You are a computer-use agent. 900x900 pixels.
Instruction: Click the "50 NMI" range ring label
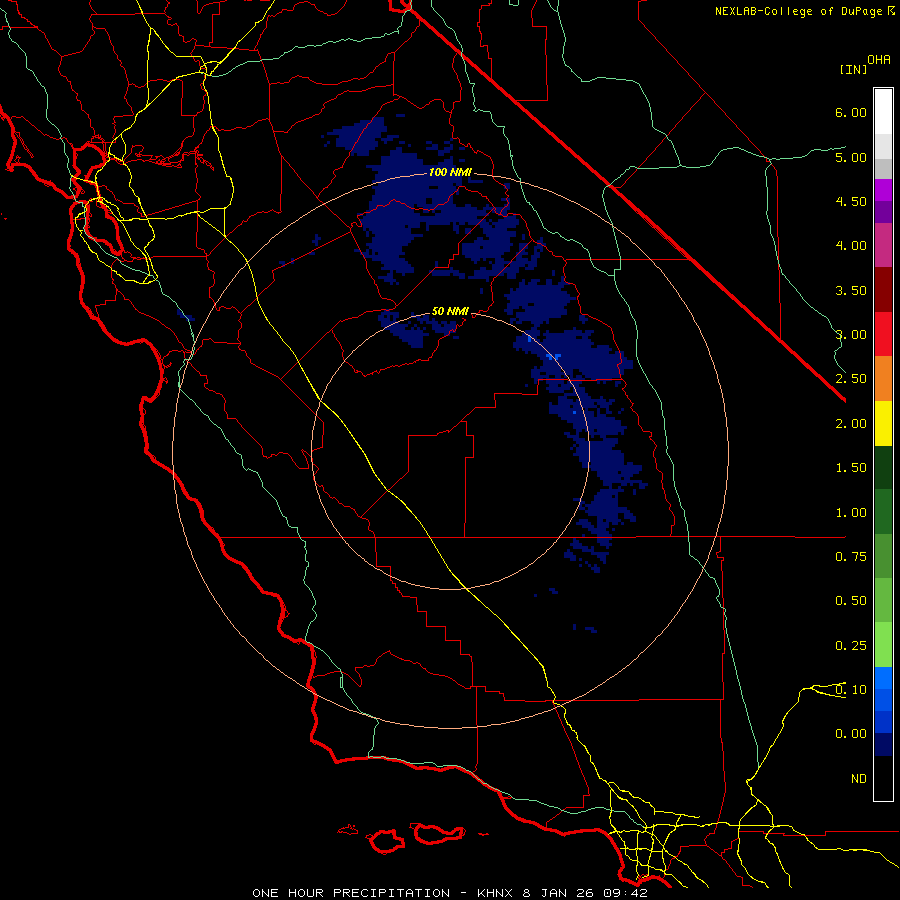(450, 311)
